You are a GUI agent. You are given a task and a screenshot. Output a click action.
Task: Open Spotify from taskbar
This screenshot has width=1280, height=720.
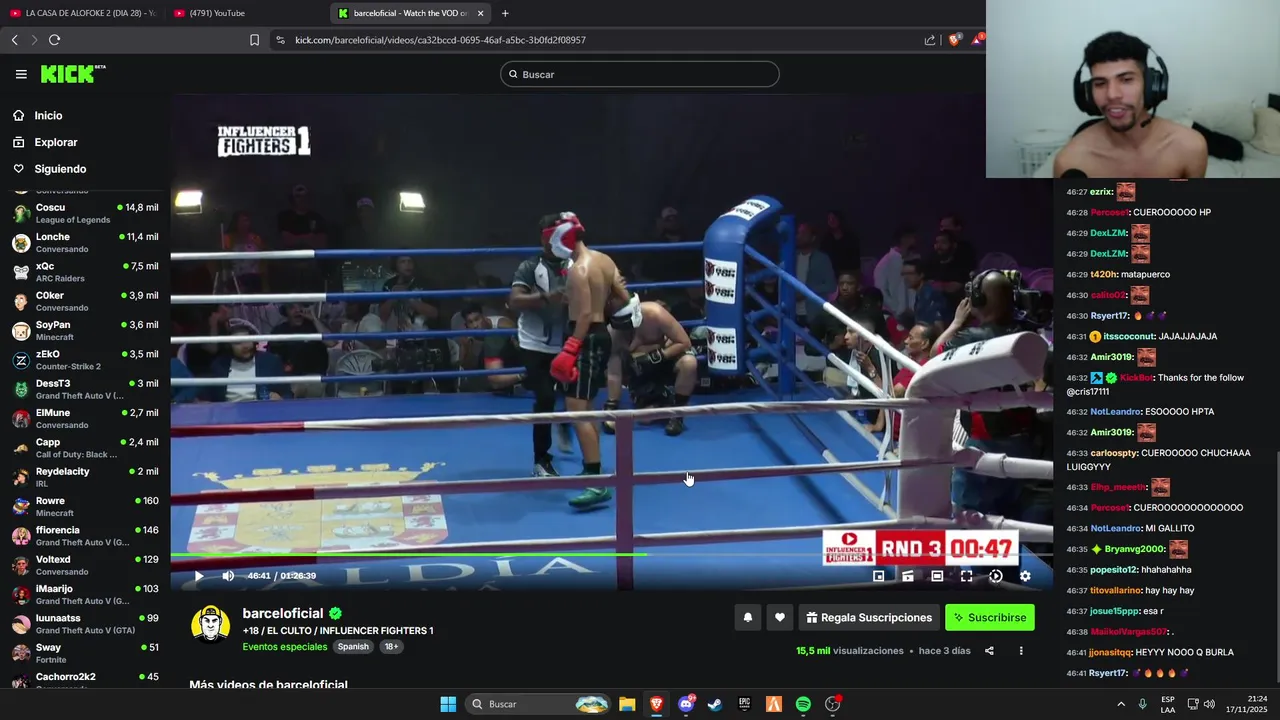click(803, 704)
